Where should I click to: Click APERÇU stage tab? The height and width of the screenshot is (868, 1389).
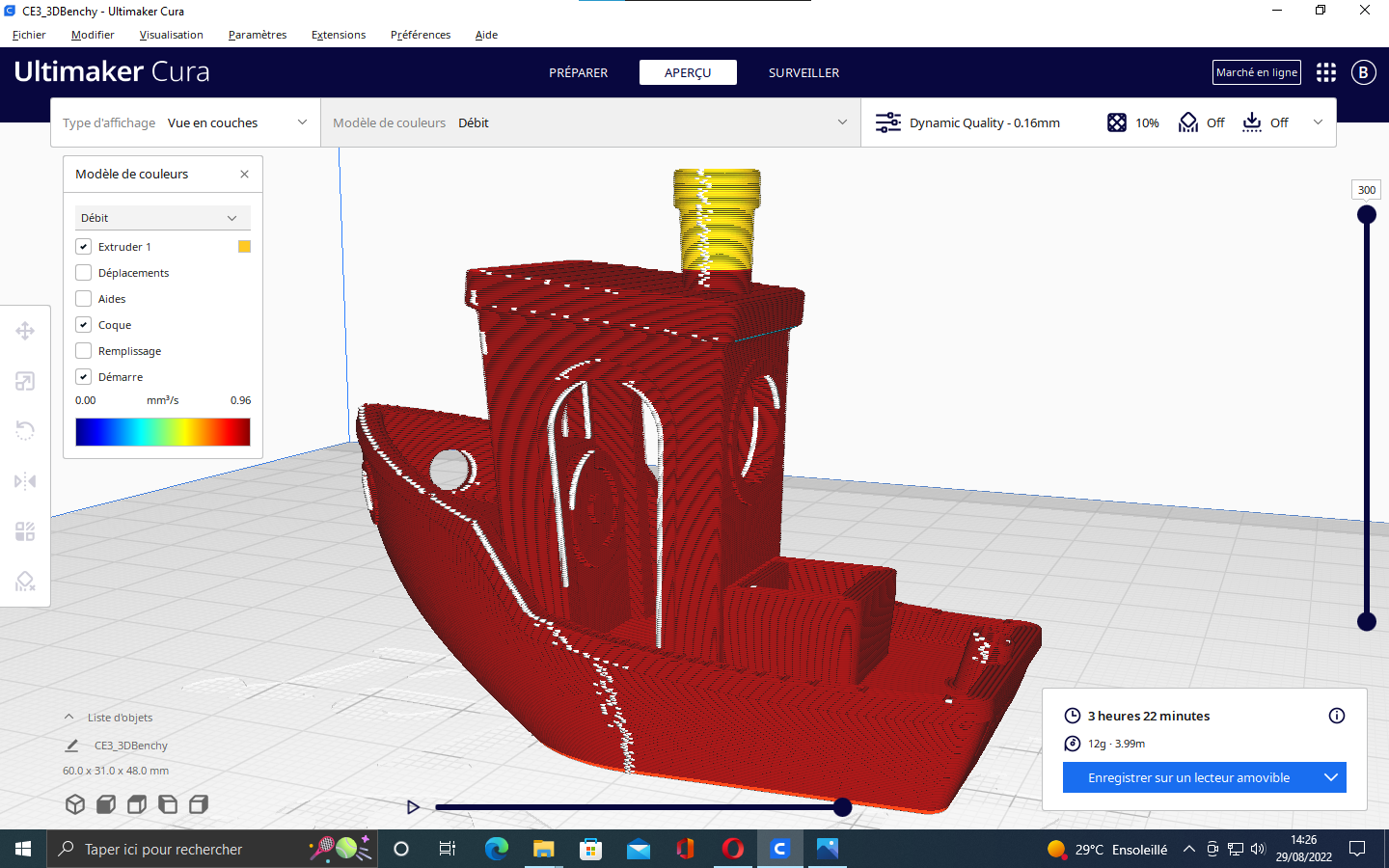pyautogui.click(x=688, y=72)
